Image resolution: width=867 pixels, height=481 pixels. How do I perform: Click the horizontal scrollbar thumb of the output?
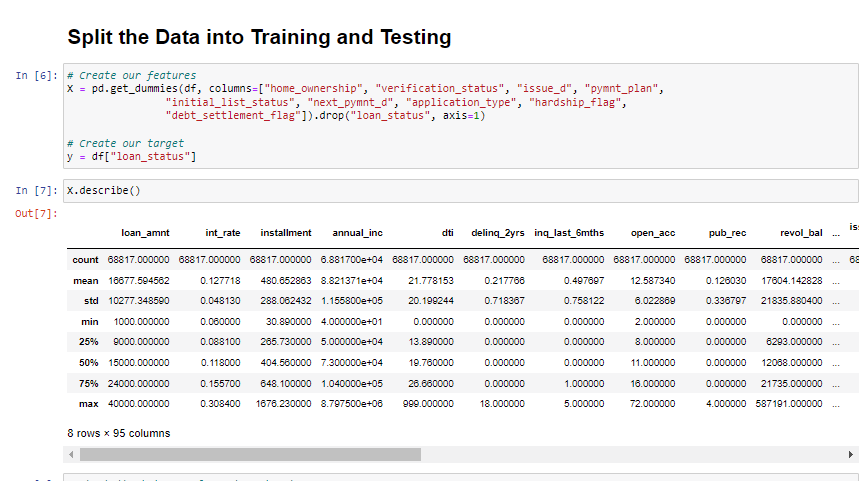250,454
